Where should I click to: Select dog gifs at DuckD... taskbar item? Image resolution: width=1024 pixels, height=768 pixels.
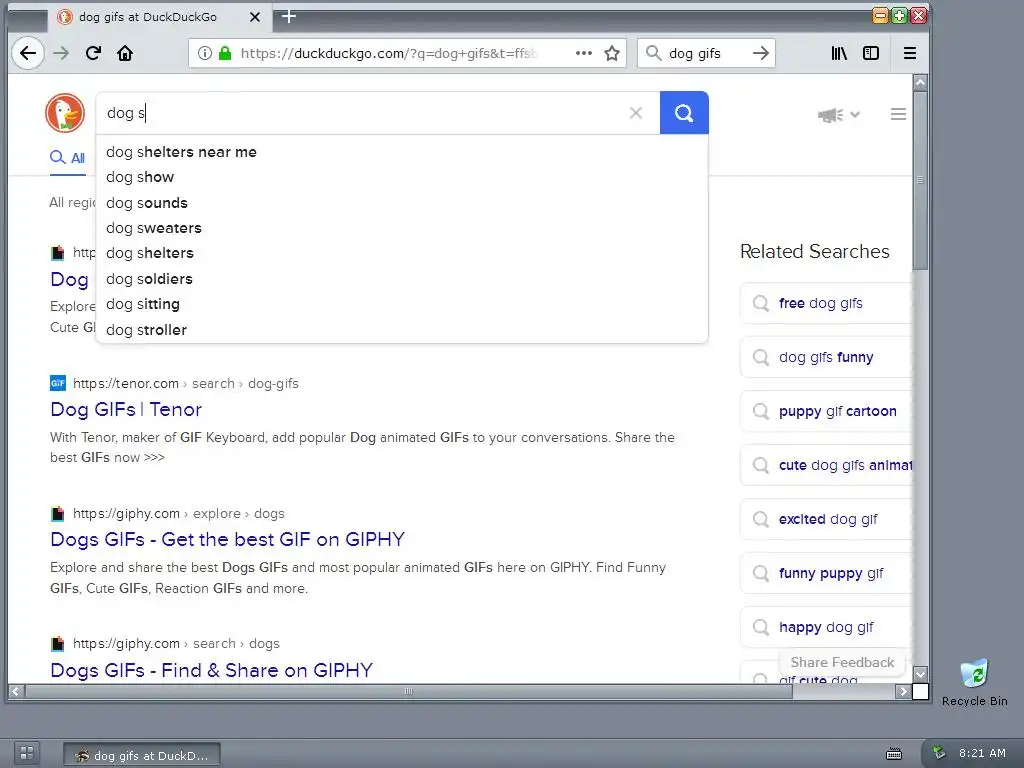click(x=142, y=755)
